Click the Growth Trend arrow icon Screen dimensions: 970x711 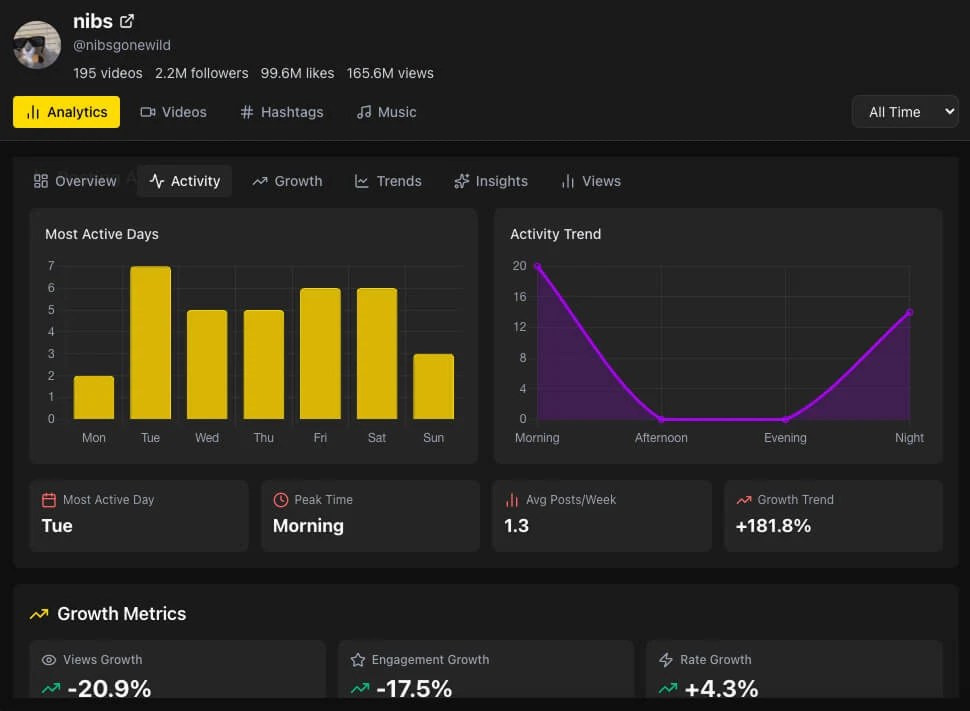[746, 499]
